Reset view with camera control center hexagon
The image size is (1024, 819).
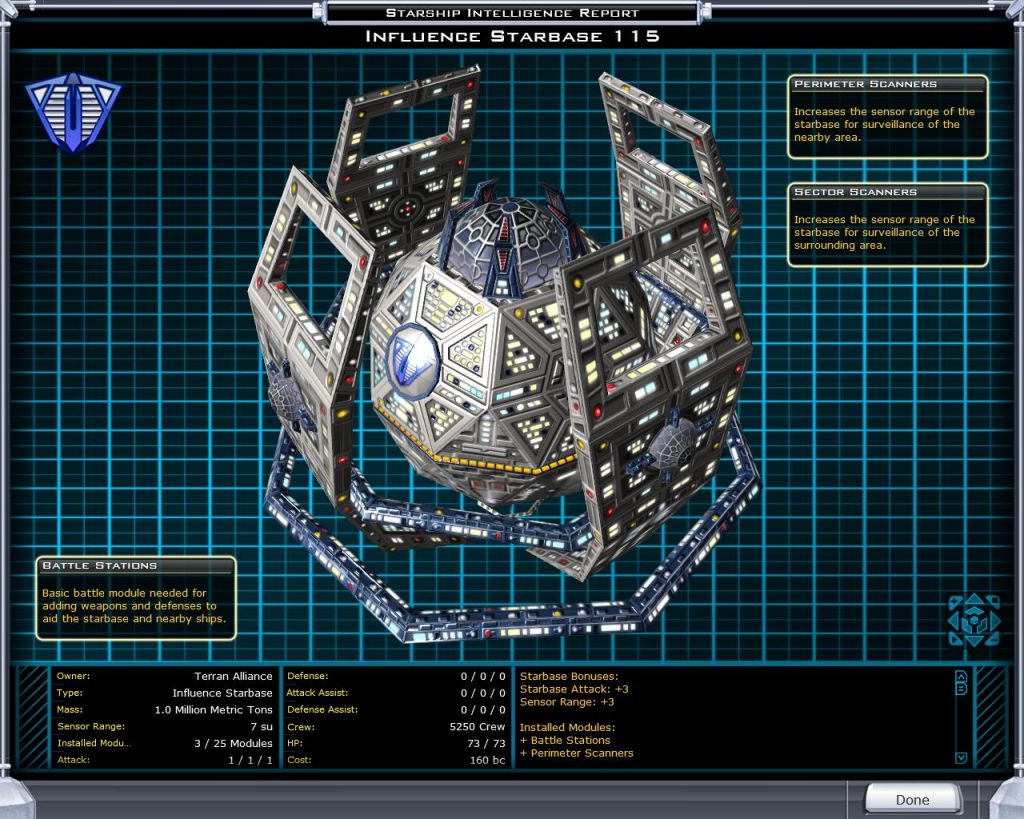(974, 620)
